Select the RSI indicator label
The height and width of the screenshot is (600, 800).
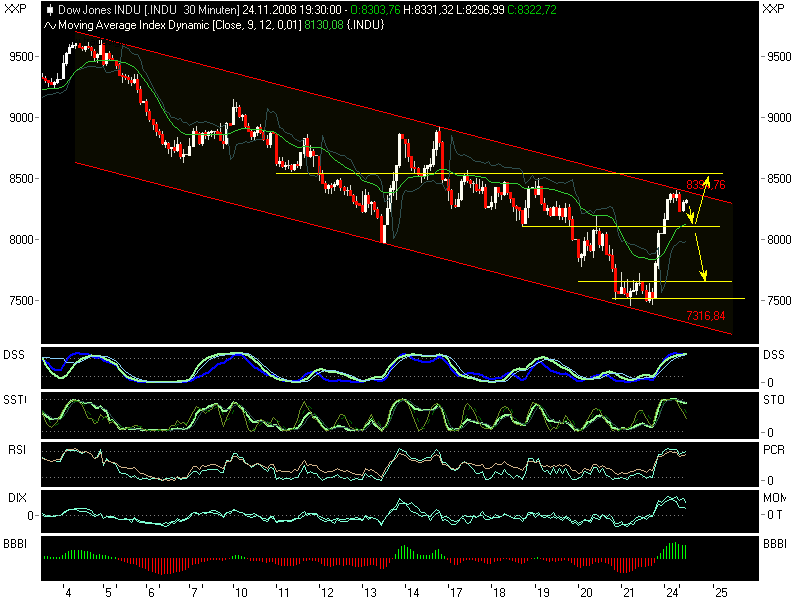coord(17,449)
